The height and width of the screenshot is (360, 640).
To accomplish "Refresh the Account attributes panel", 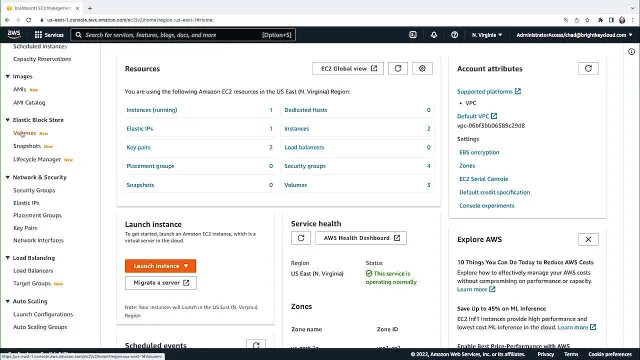I will 588,69.
